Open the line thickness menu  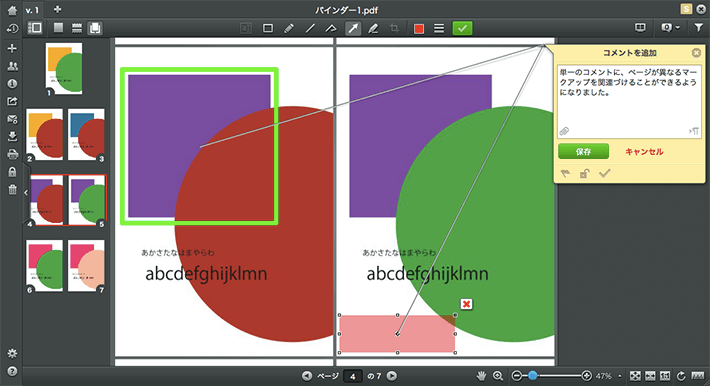coord(439,29)
